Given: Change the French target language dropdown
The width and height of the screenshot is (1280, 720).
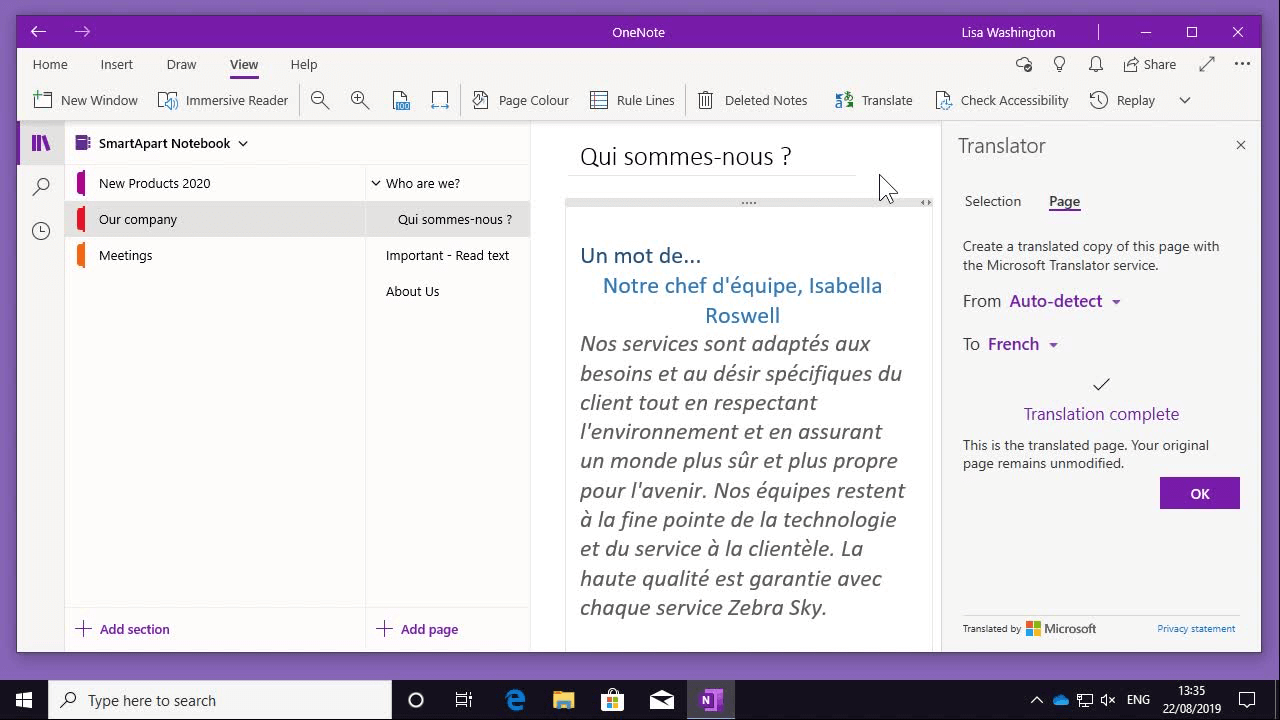Looking at the screenshot, I should point(1020,344).
